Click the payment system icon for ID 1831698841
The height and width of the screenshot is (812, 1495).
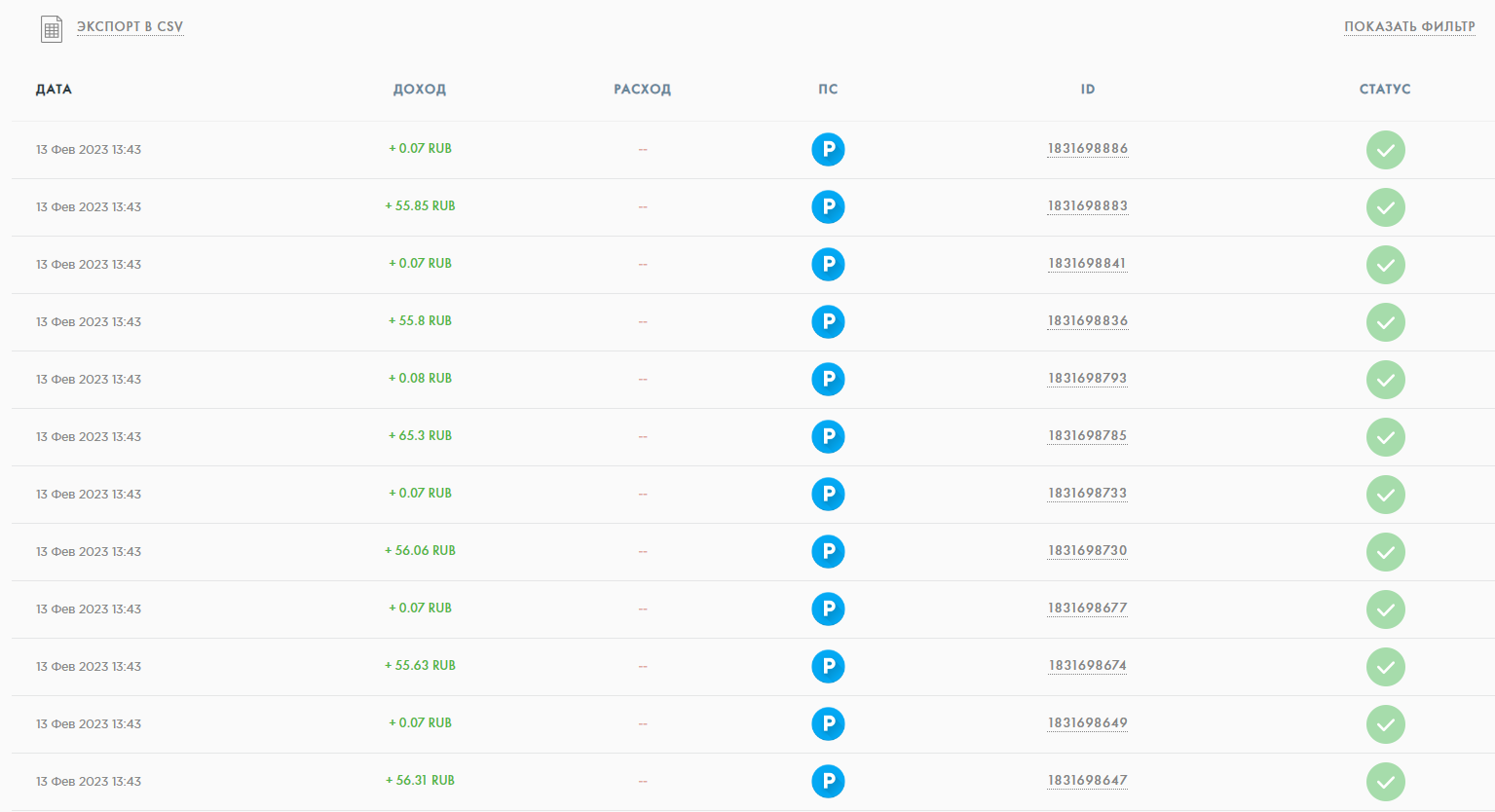[828, 265]
